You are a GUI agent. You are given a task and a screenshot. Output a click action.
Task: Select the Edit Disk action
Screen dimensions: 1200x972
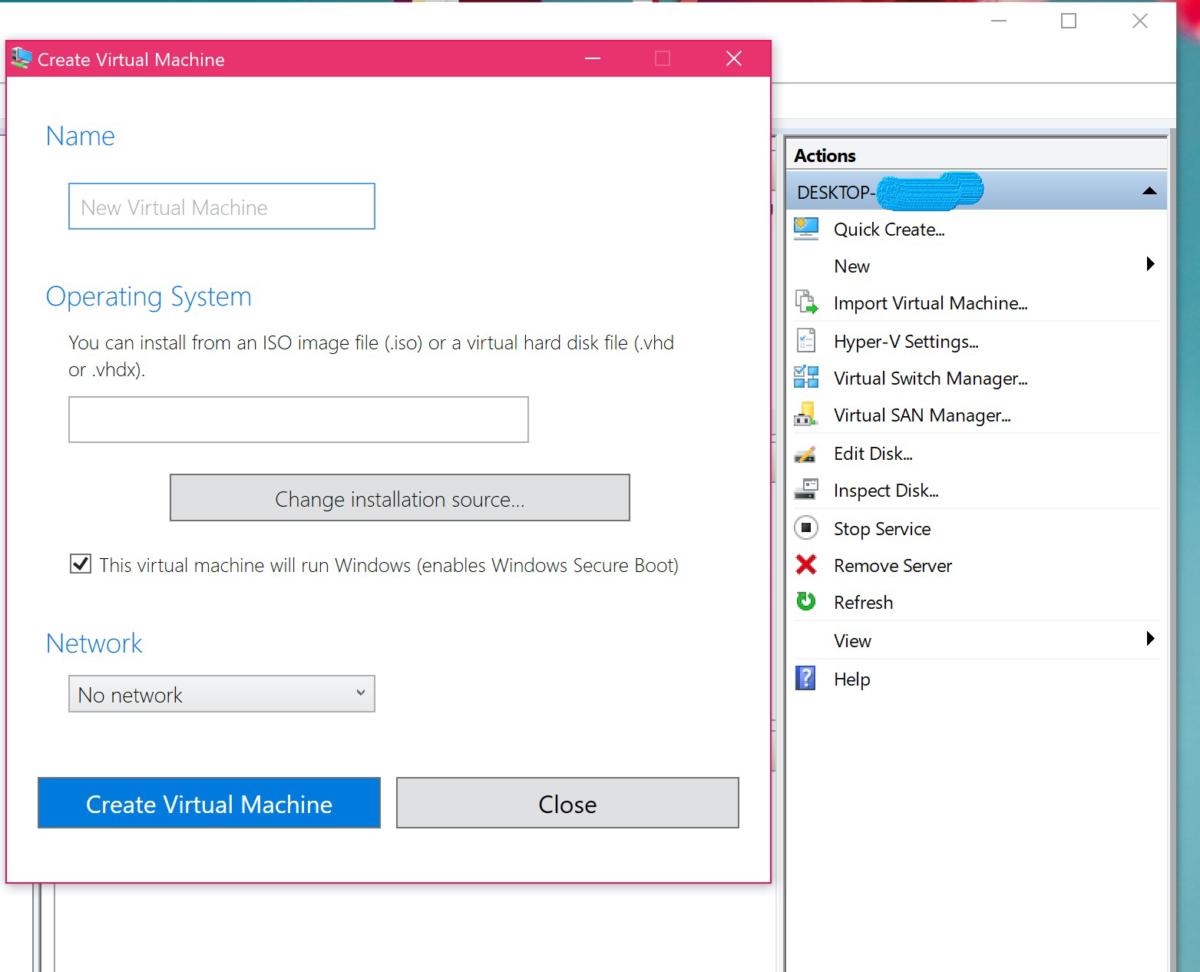click(x=872, y=454)
